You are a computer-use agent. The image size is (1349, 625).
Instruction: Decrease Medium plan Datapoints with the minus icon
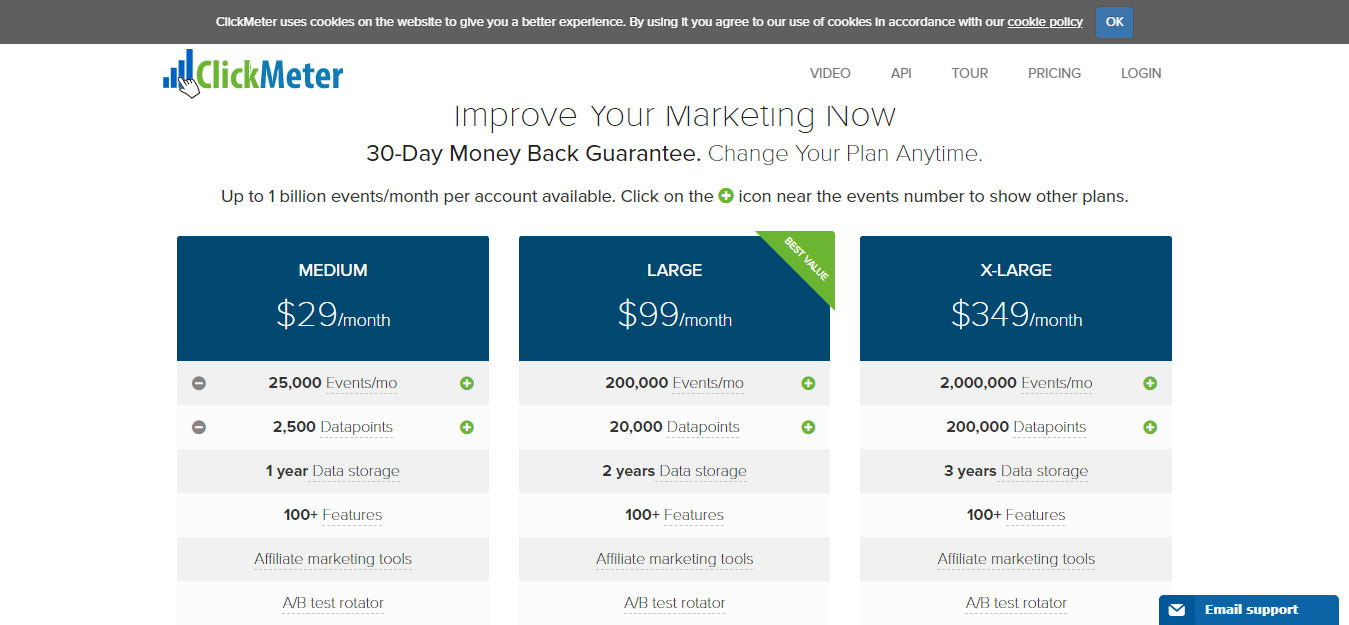(x=199, y=427)
